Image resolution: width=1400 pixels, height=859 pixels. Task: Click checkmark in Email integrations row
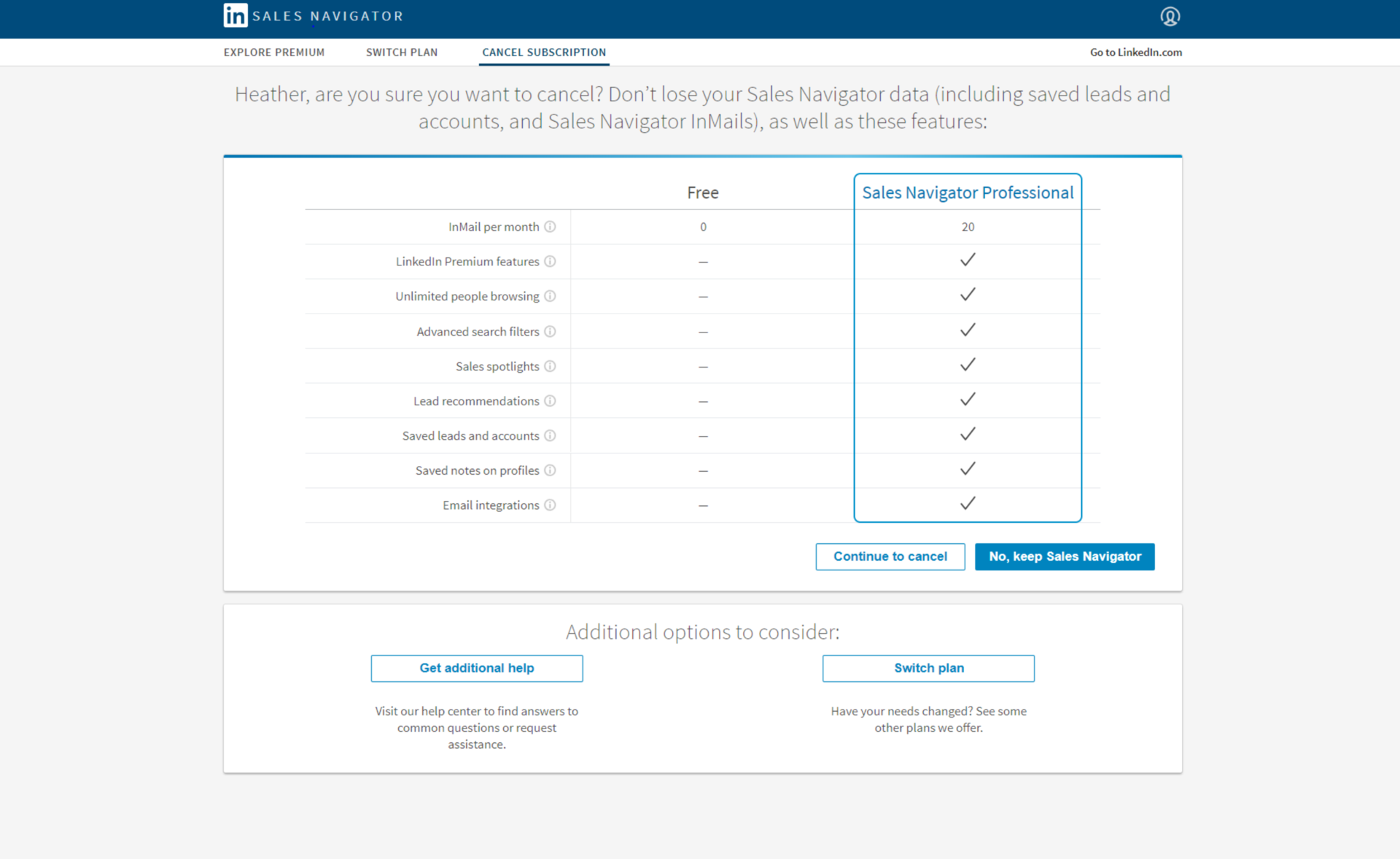(x=968, y=503)
